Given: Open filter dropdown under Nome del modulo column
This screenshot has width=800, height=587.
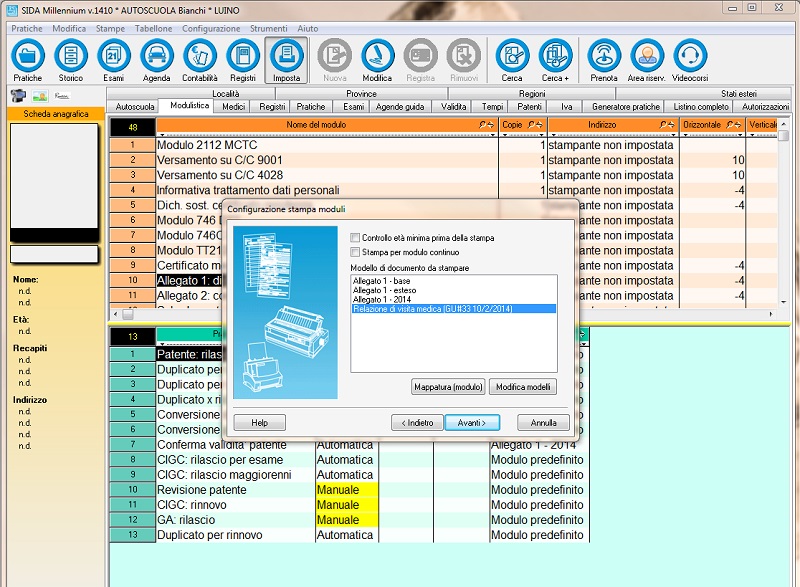Looking at the screenshot, I should click(327, 135).
